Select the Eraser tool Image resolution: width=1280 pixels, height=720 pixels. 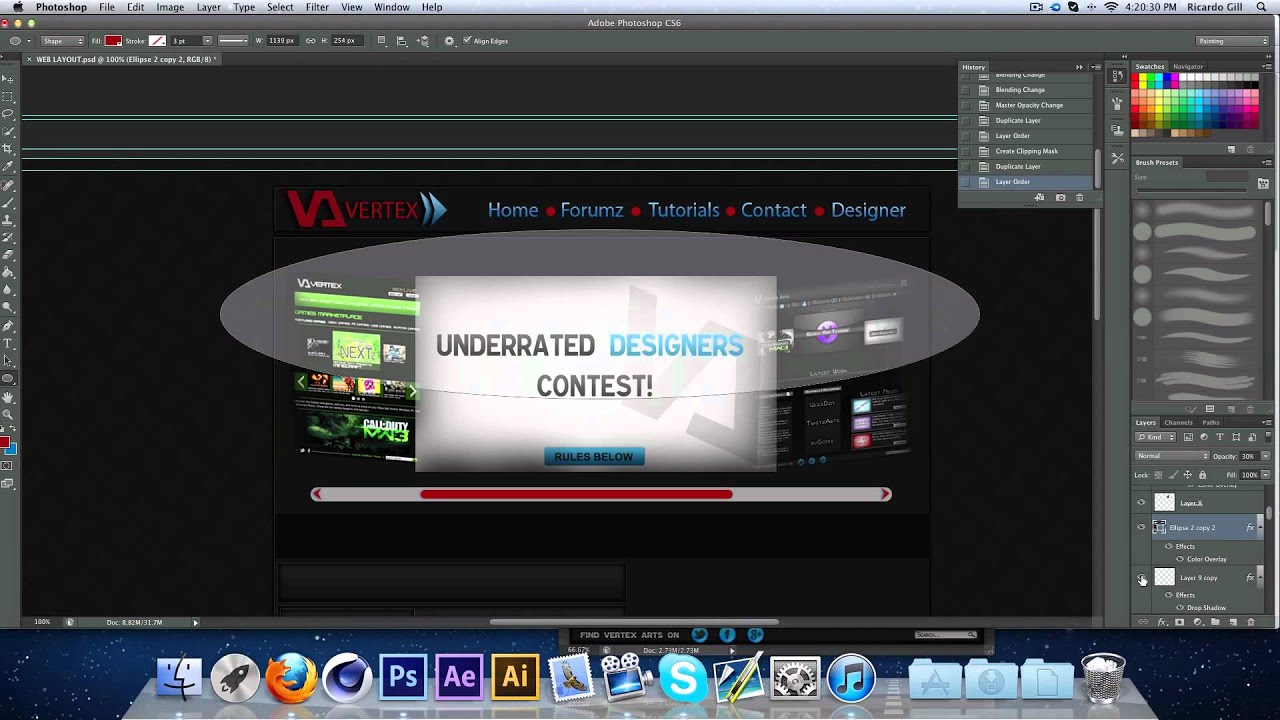pyautogui.click(x=8, y=254)
